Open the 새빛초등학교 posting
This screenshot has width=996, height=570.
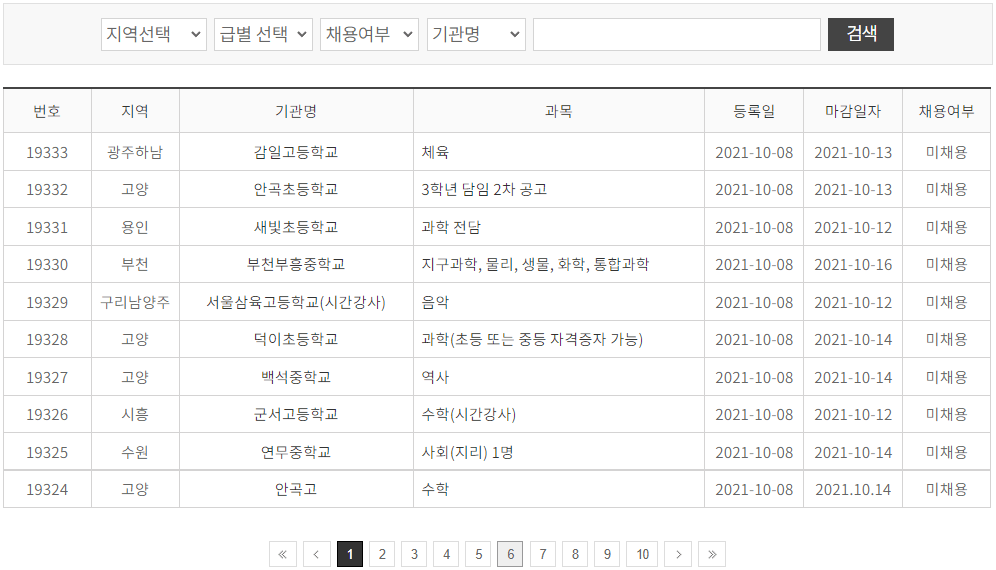[x=296, y=227]
